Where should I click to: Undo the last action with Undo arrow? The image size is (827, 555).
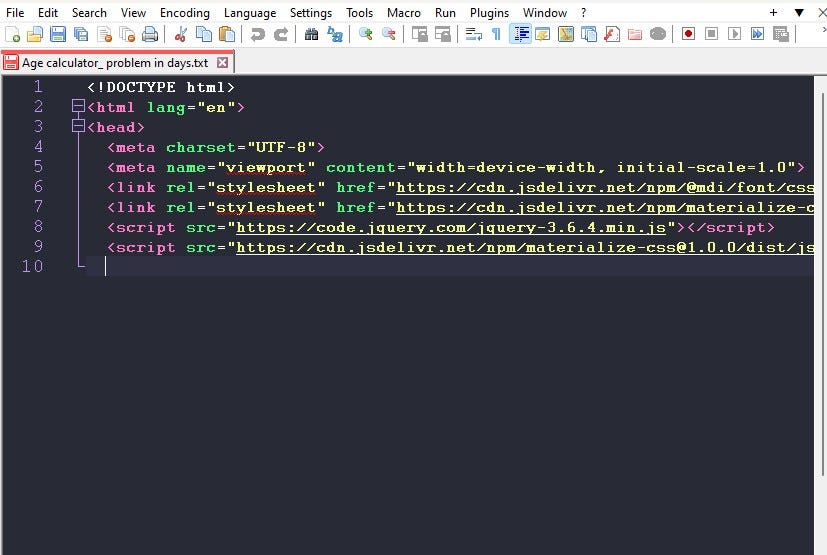257,34
